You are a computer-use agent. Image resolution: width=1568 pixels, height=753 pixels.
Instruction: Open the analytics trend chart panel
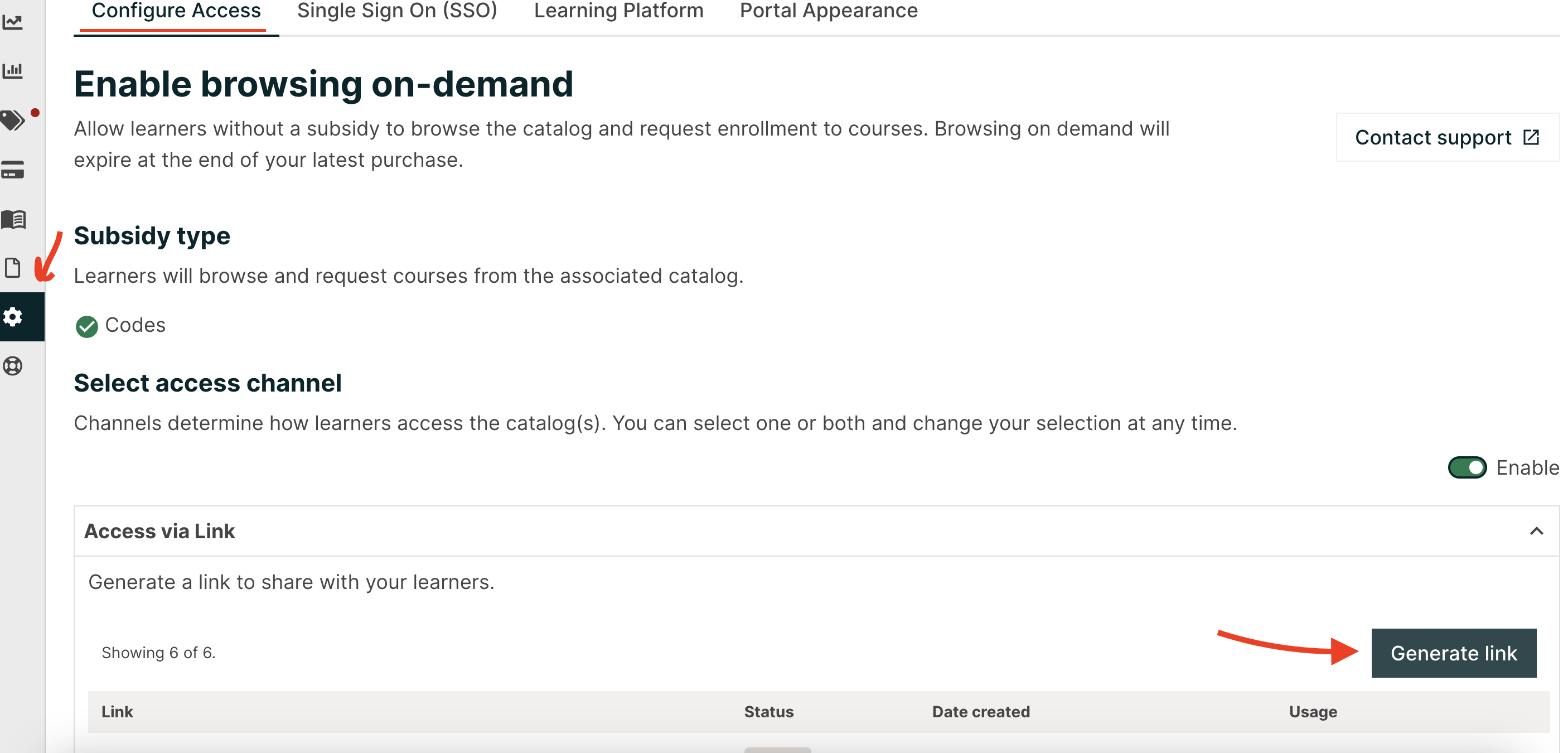(14, 21)
